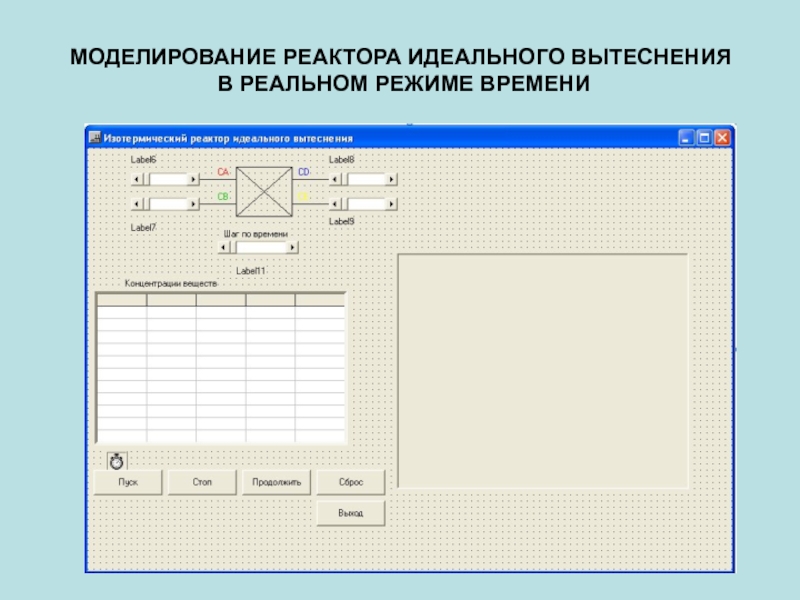The image size is (800, 600).
Task: Click the track of the CD scrollbar
Action: click(x=364, y=180)
